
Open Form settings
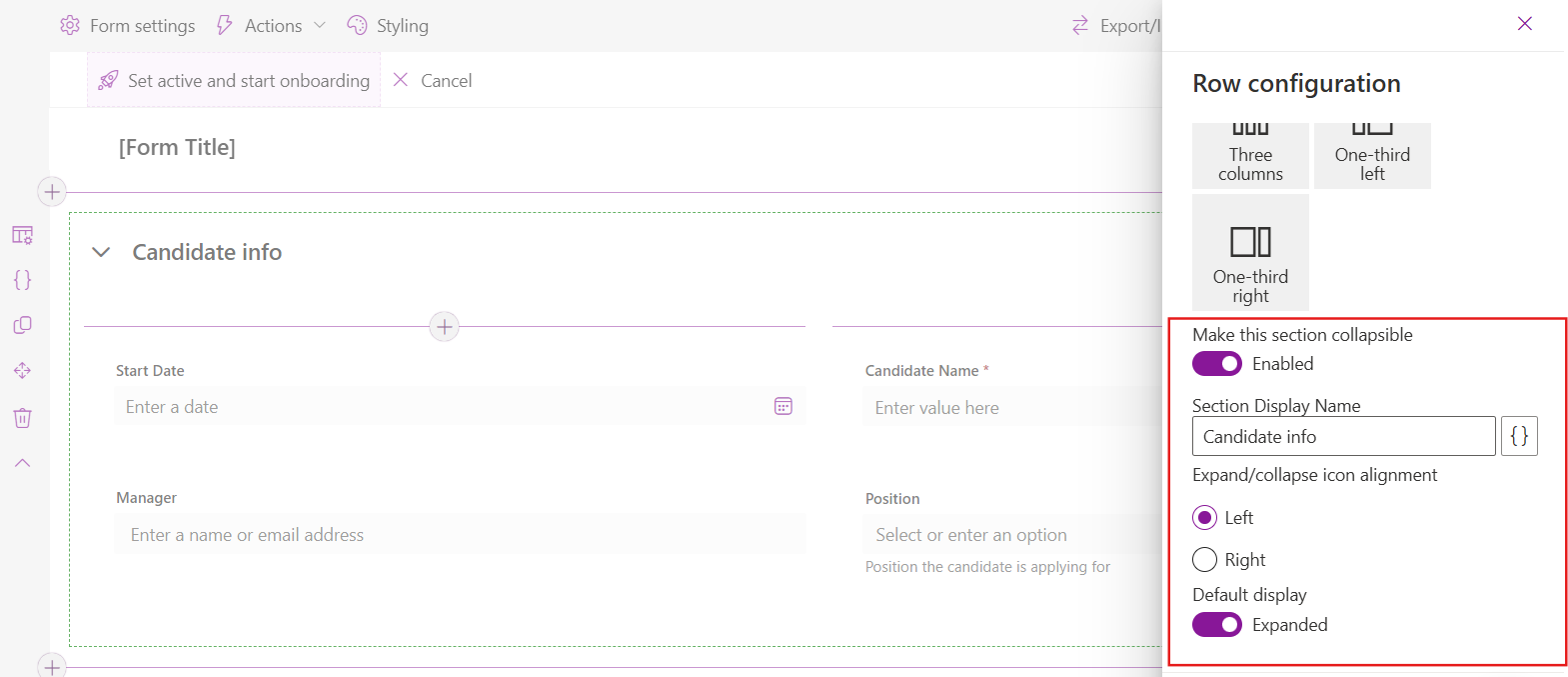128,26
